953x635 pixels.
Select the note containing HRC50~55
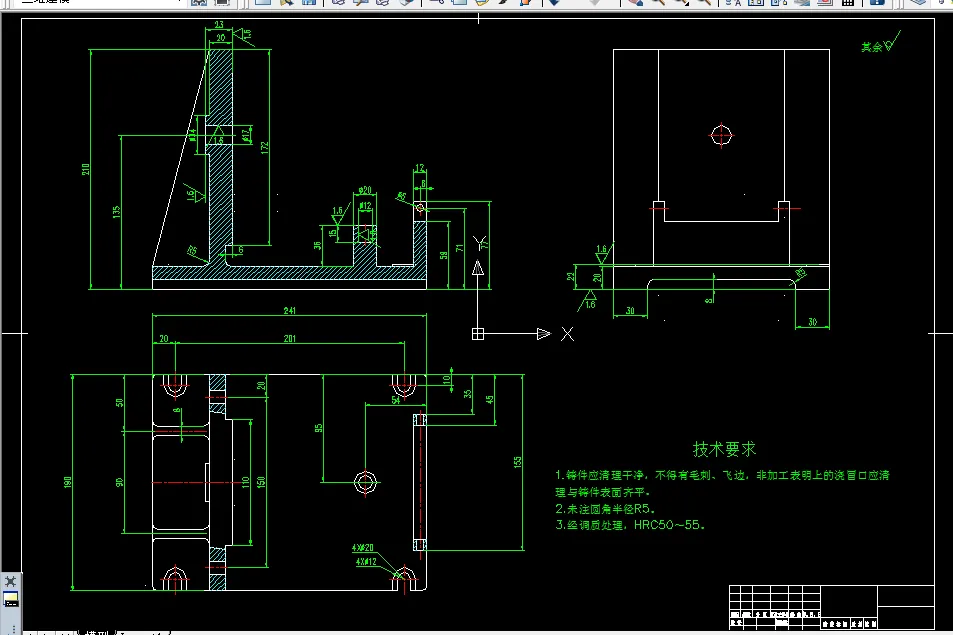(x=630, y=524)
